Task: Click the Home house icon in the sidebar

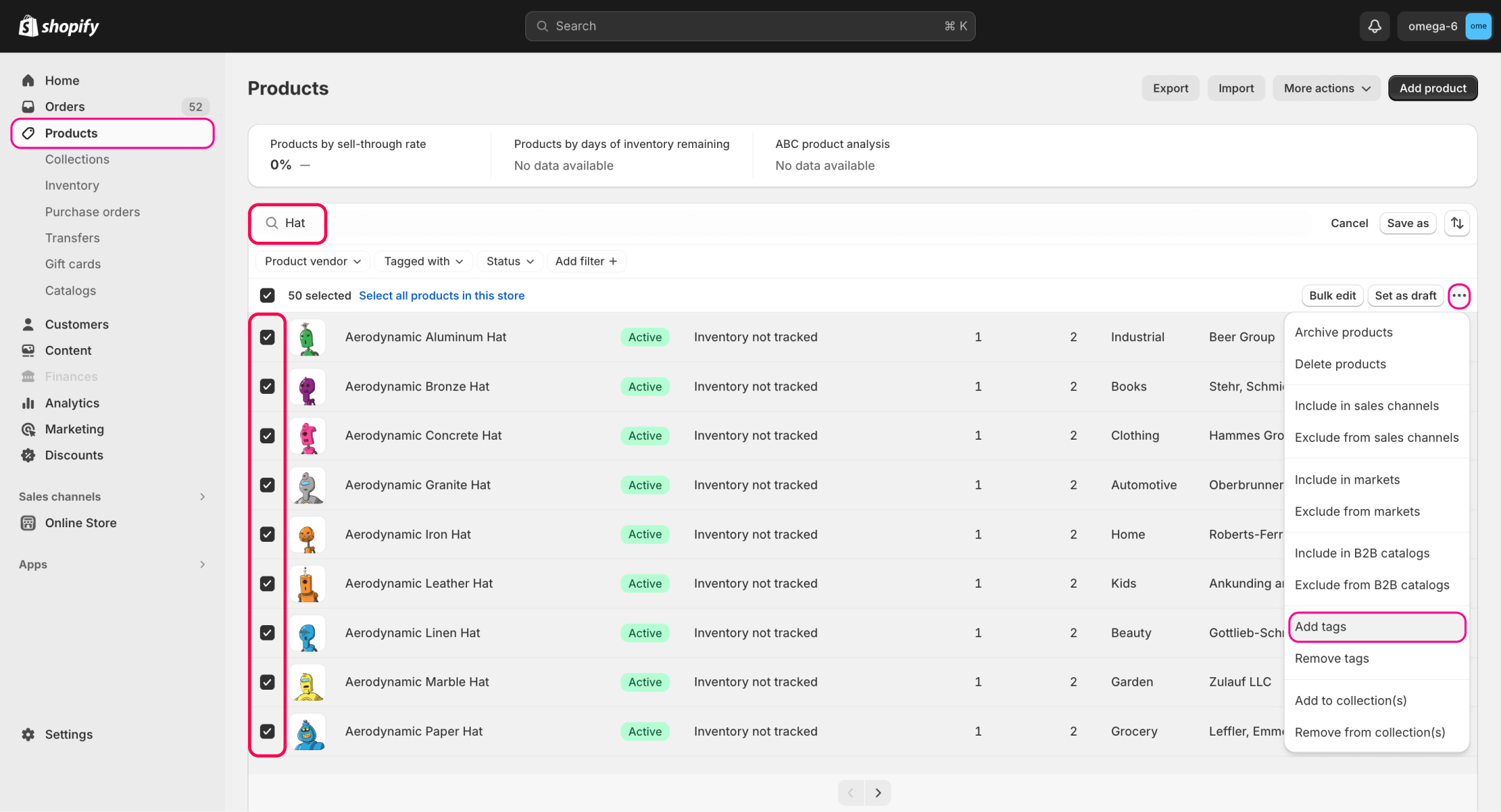Action: point(28,81)
